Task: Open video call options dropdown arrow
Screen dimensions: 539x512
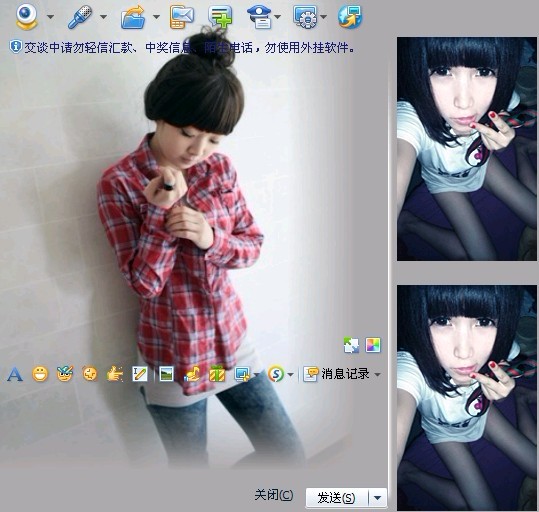Action: pyautogui.click(x=50, y=17)
